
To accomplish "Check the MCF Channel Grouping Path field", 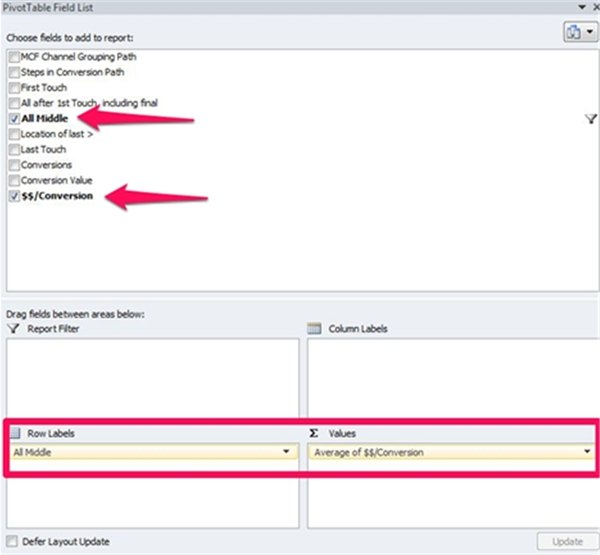I will [13, 57].
